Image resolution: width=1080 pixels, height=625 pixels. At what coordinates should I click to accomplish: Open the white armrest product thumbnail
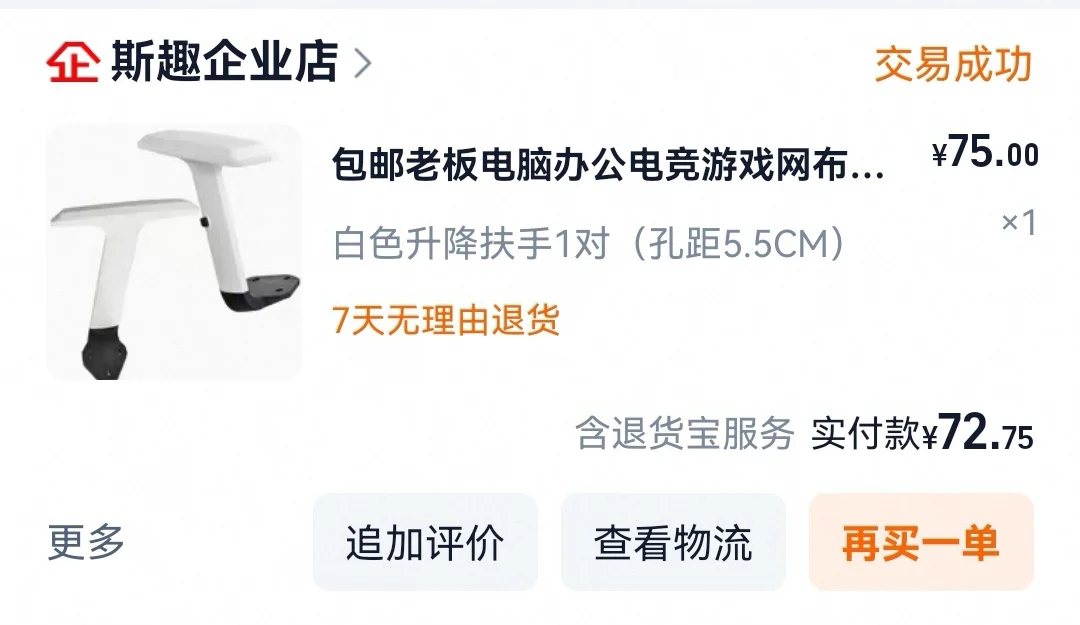(x=174, y=252)
